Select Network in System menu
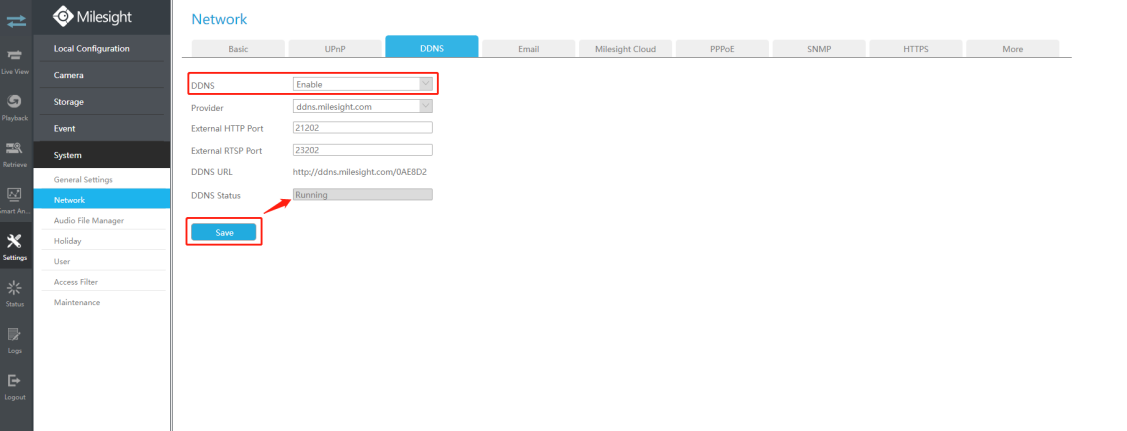Image resolution: width=1127 pixels, height=431 pixels. (102, 200)
